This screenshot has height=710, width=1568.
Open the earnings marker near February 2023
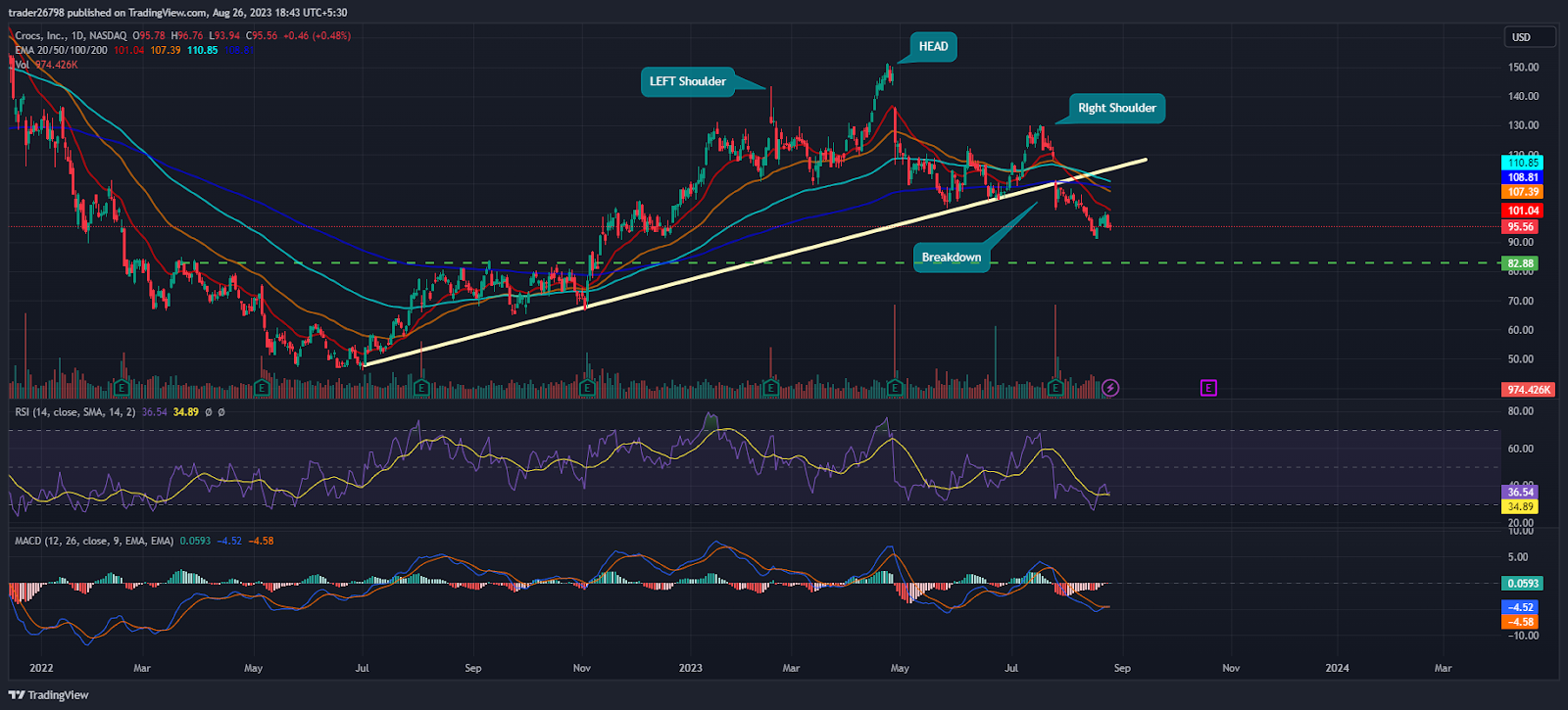tap(771, 388)
